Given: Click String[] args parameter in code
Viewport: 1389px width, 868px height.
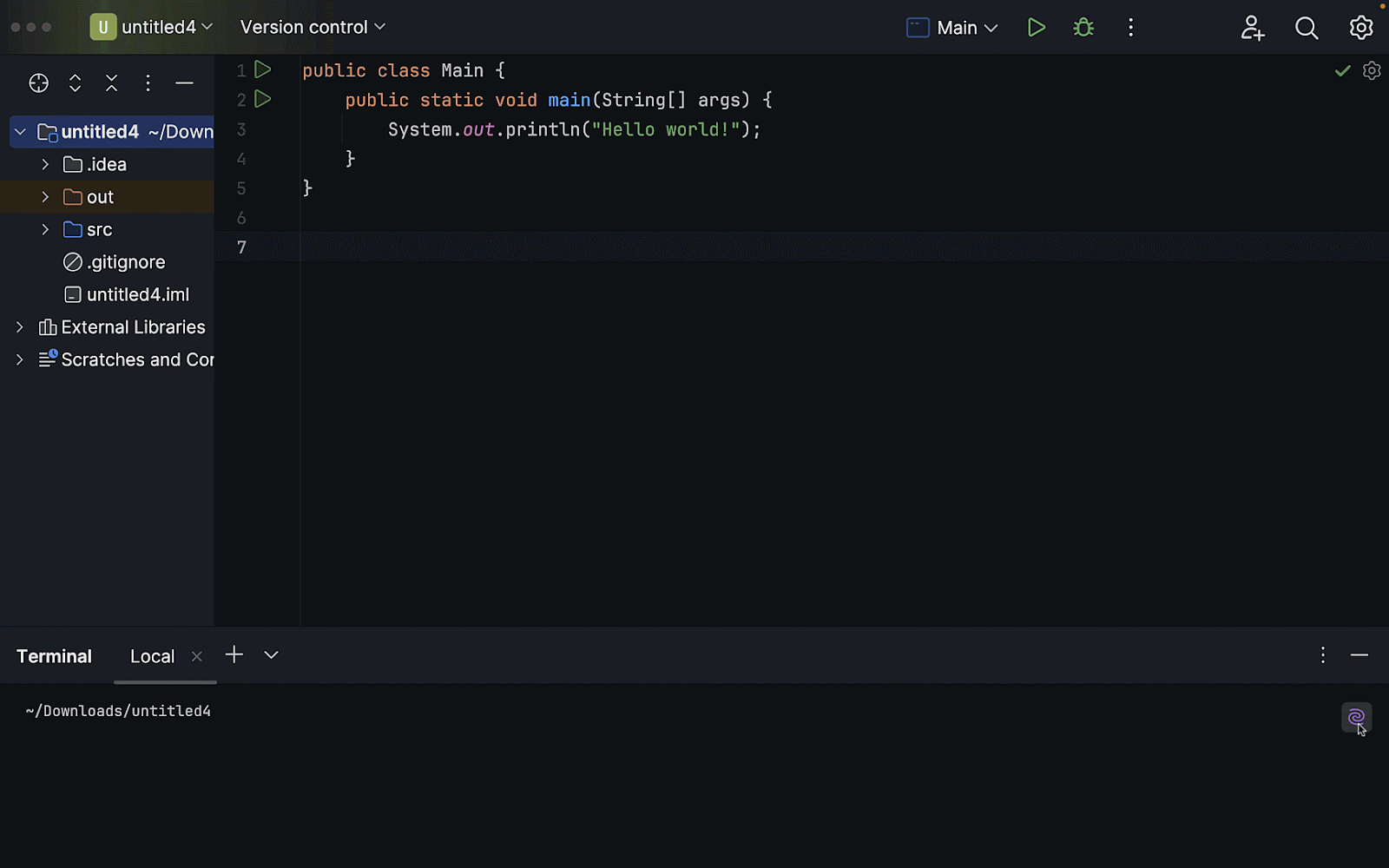Looking at the screenshot, I should (670, 100).
